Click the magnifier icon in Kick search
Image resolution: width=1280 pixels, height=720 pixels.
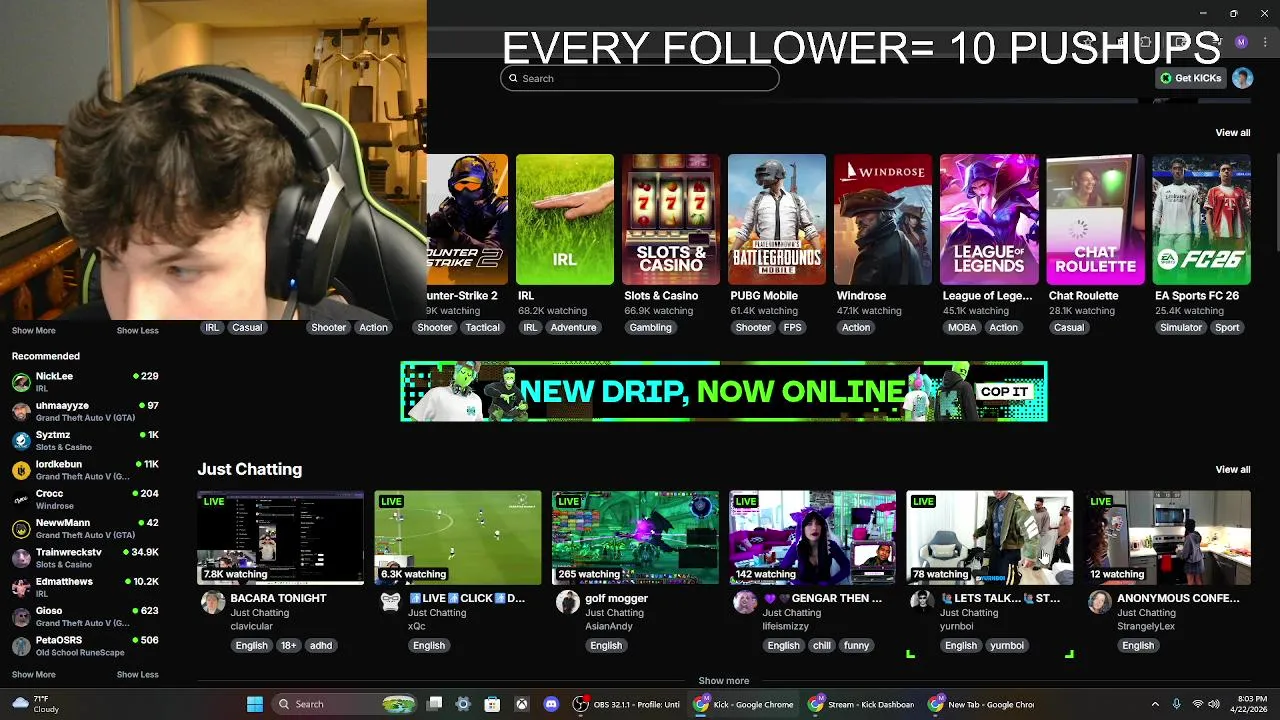(513, 78)
